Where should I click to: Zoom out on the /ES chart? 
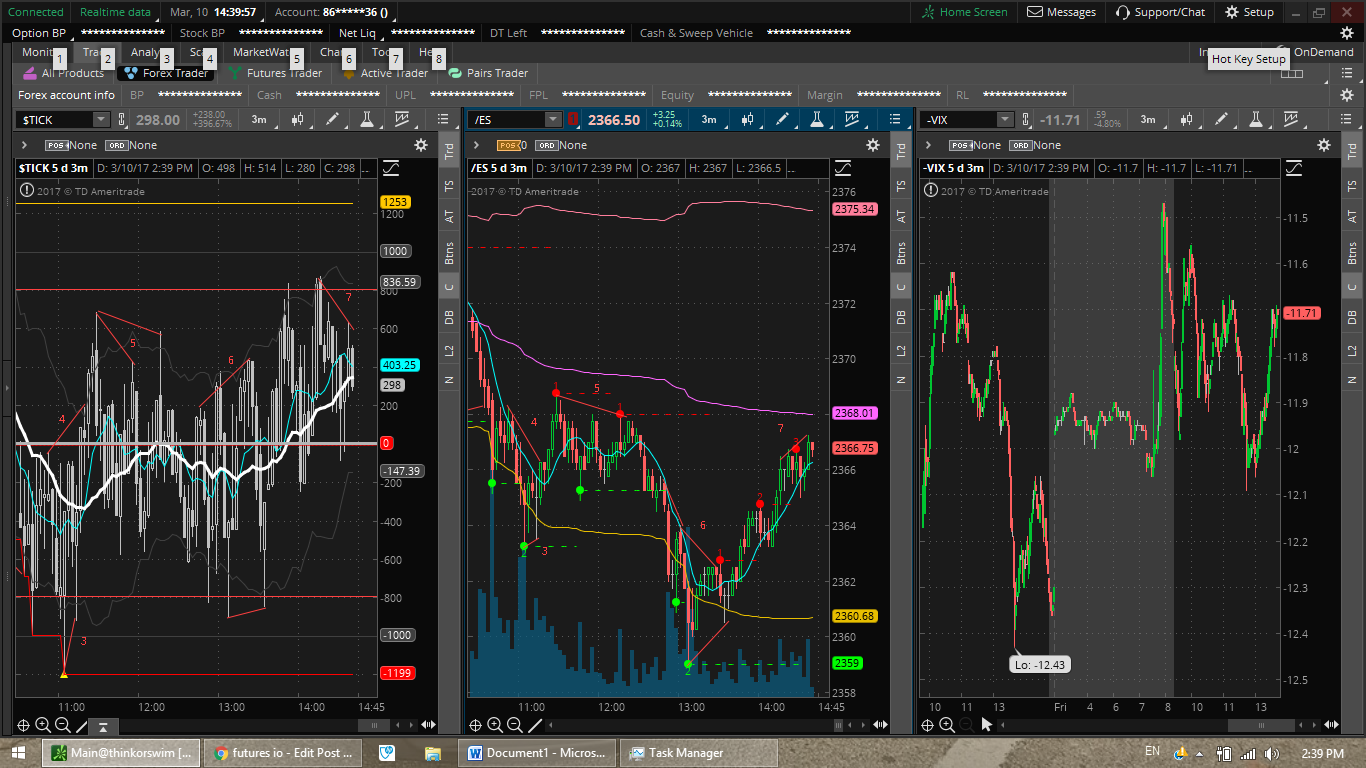[514, 725]
